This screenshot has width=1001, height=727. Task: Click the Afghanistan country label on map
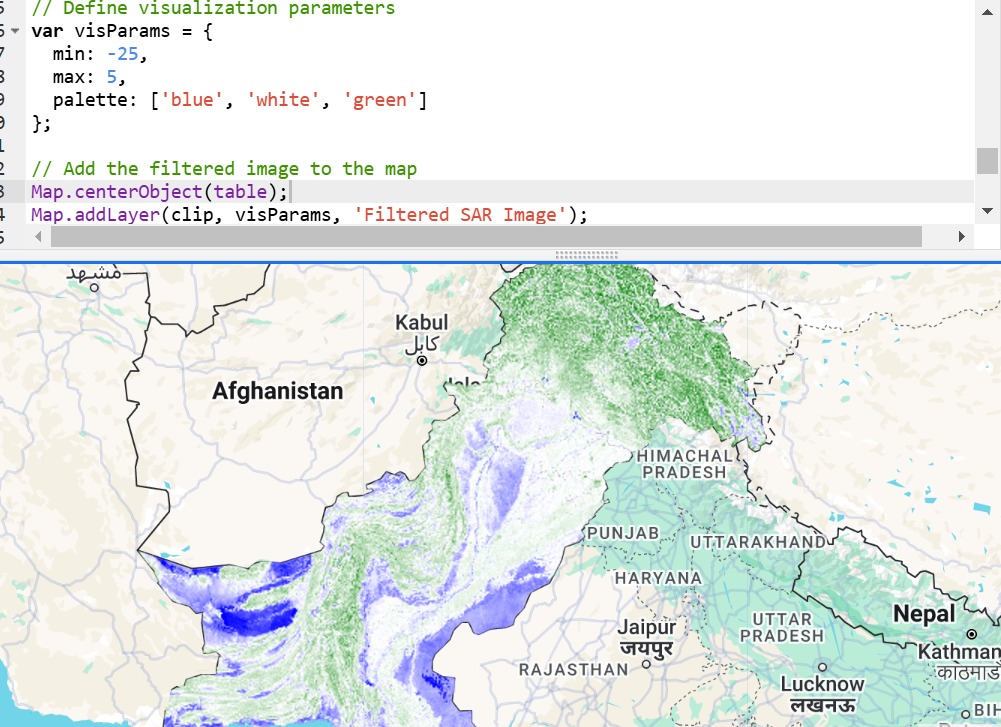(277, 391)
